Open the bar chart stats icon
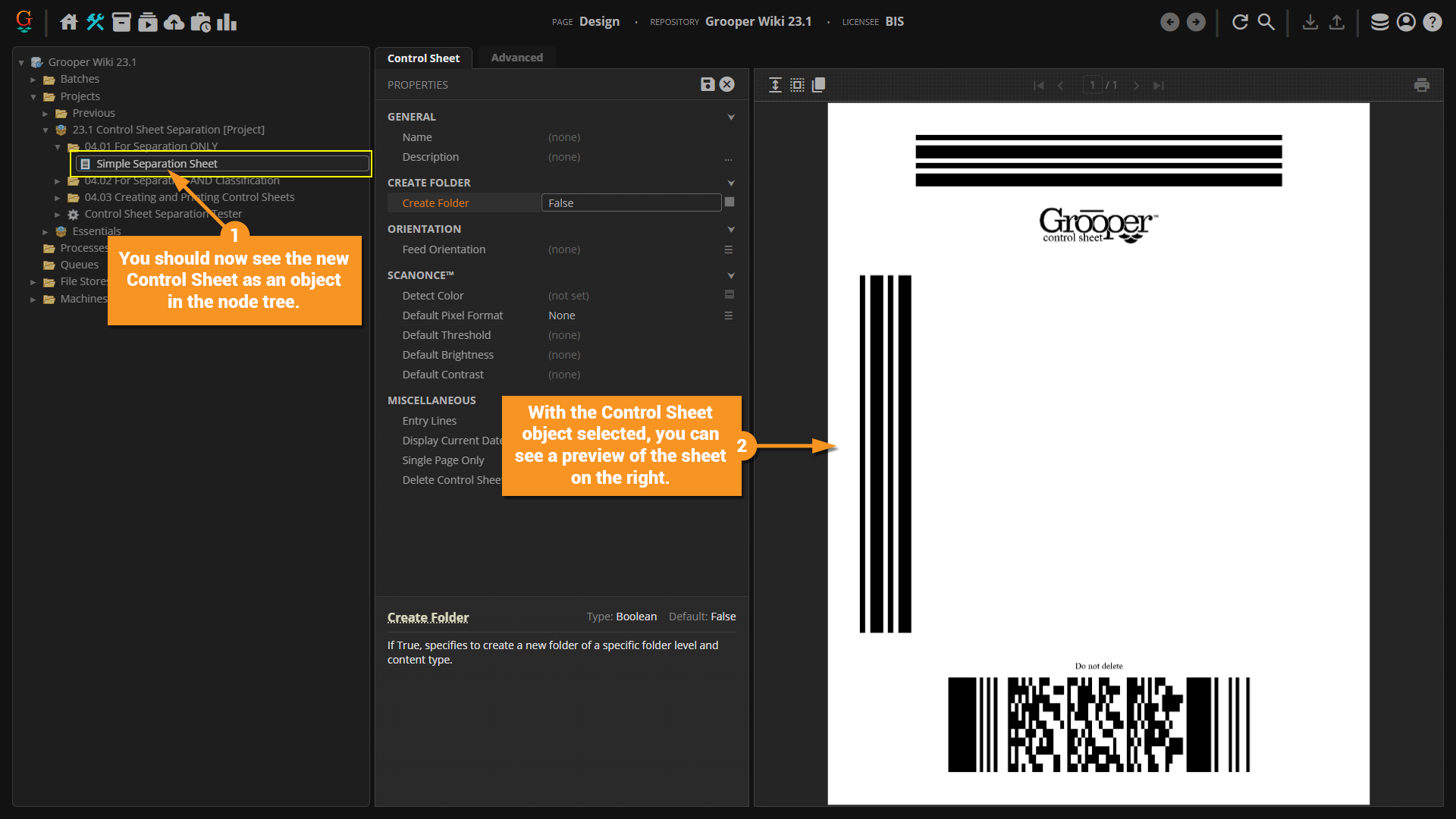The height and width of the screenshot is (819, 1456). click(x=227, y=22)
